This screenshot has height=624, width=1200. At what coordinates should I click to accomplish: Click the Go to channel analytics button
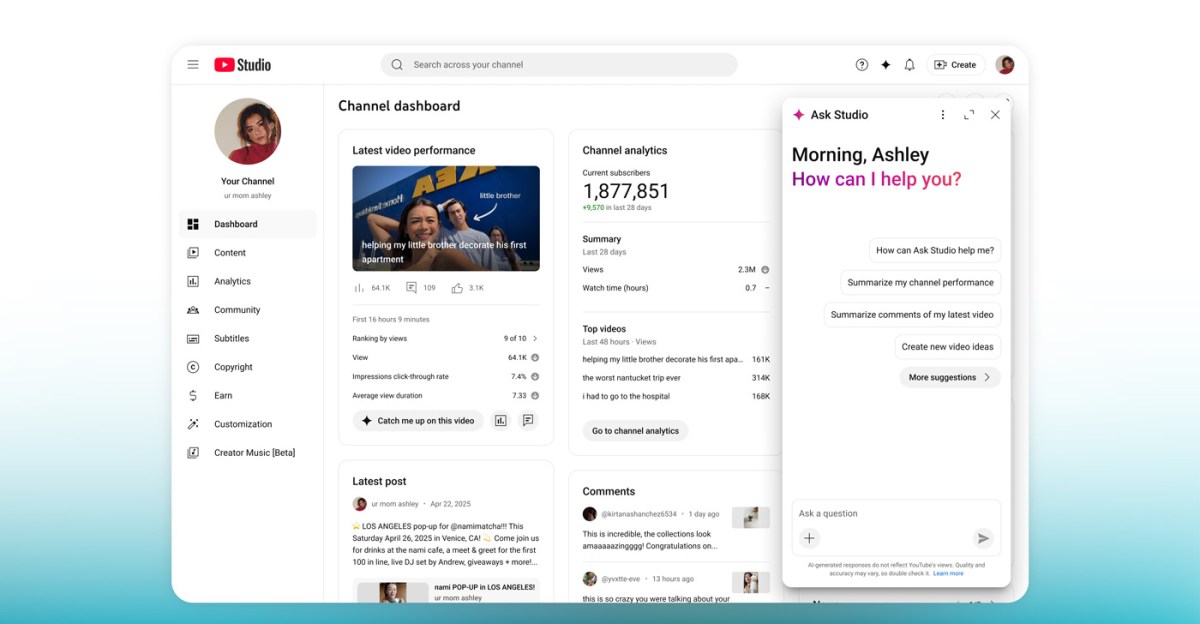pyautogui.click(x=634, y=431)
